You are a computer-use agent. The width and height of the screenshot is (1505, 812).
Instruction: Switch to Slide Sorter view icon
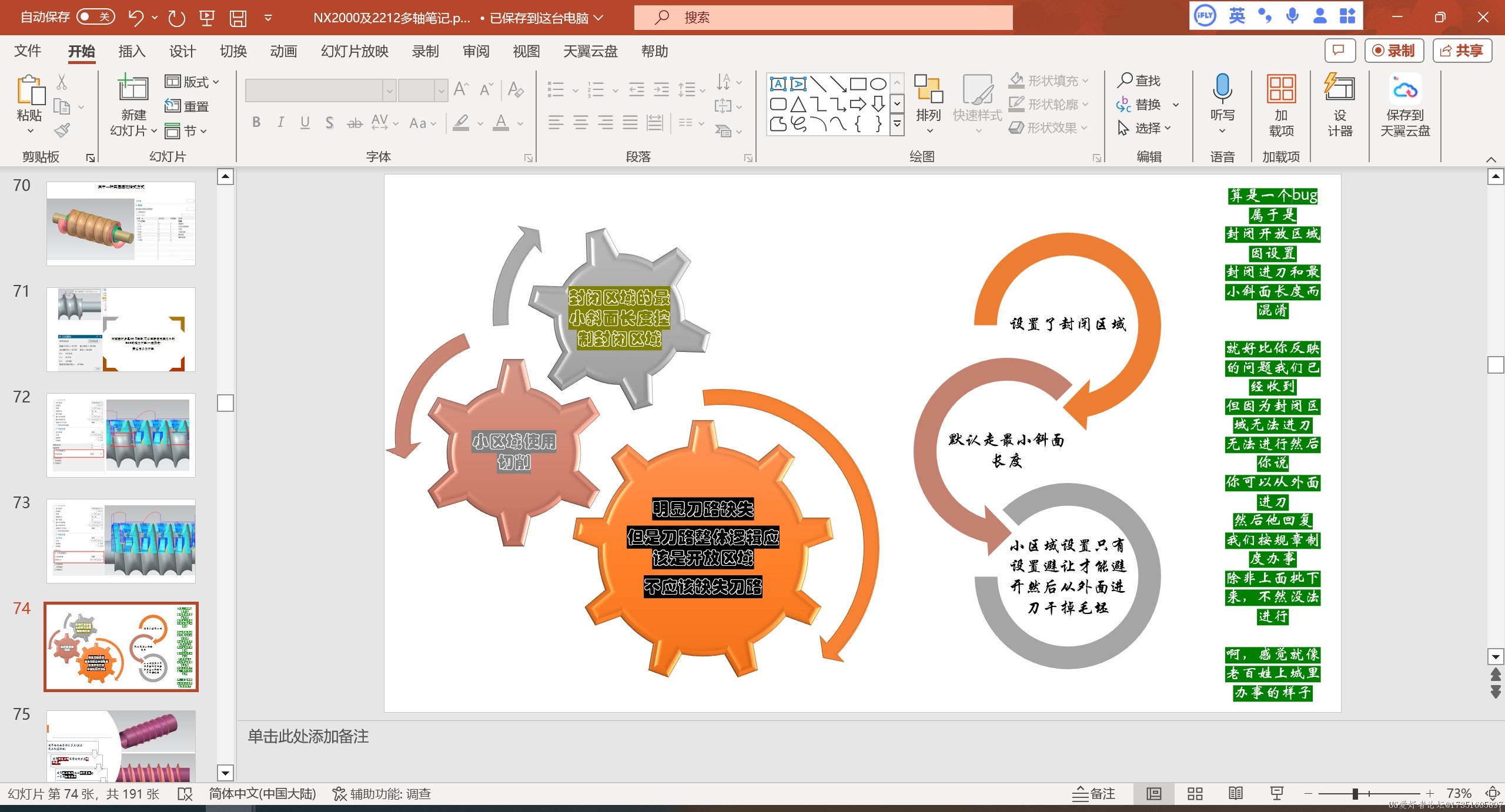pos(1195,794)
